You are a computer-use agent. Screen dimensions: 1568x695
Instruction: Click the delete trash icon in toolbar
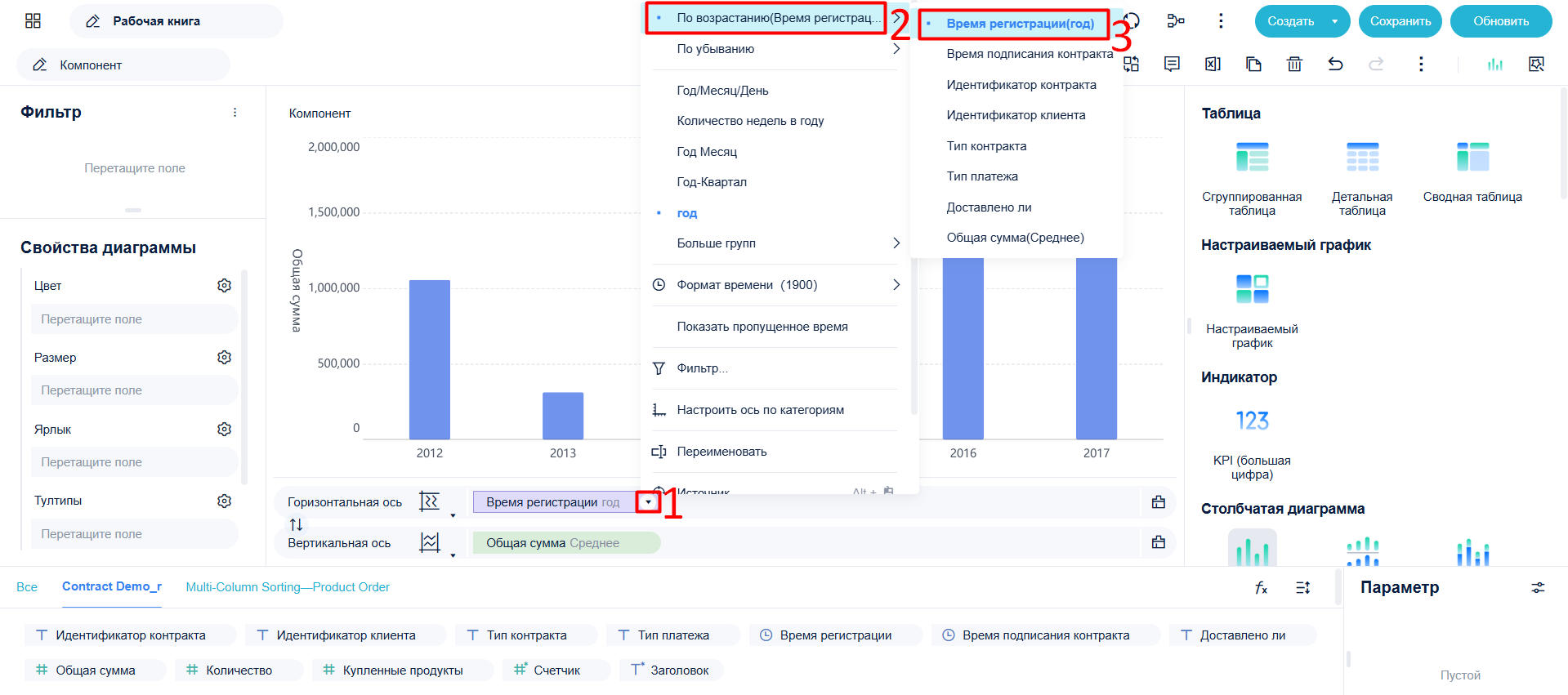click(1294, 64)
